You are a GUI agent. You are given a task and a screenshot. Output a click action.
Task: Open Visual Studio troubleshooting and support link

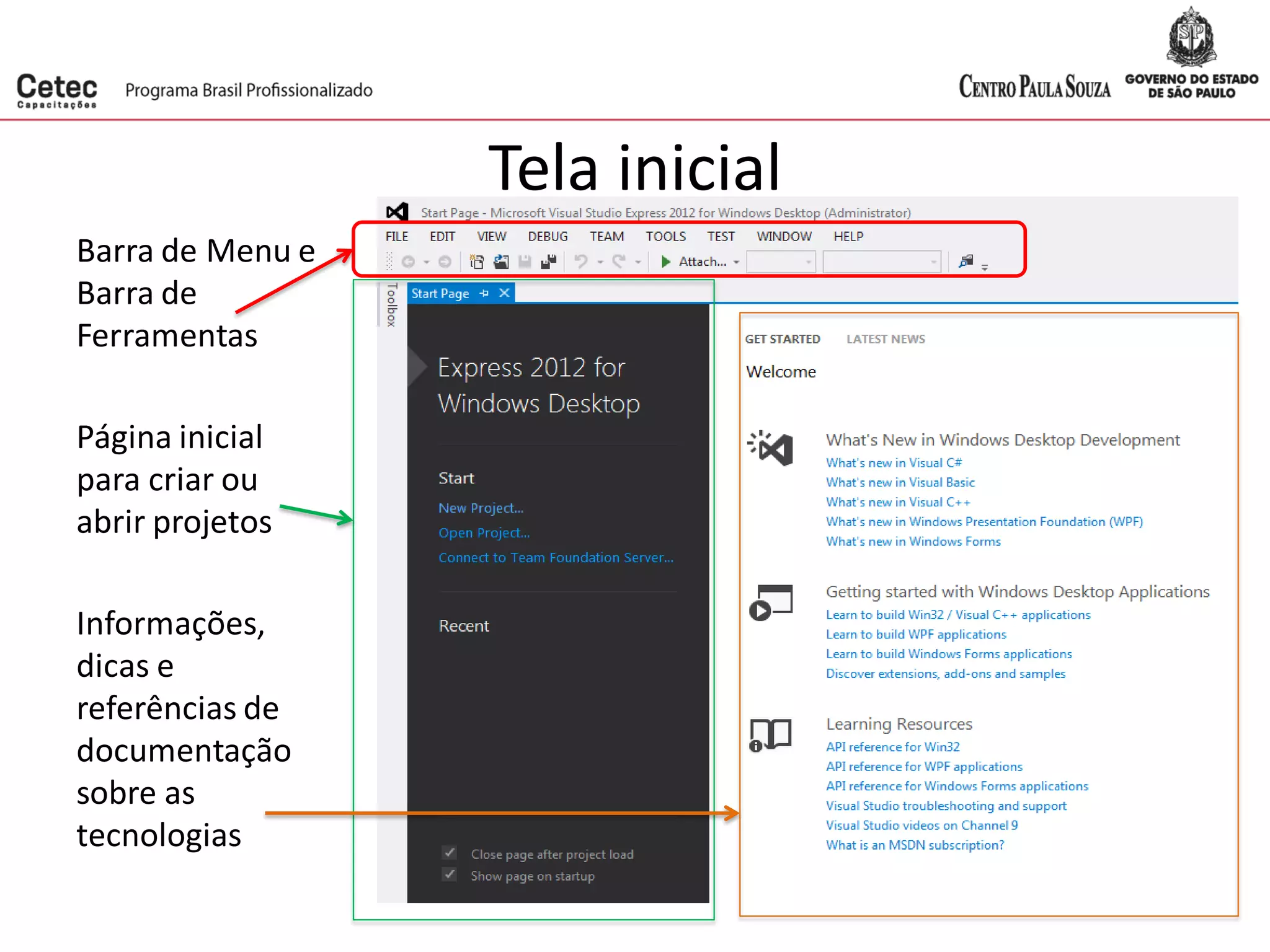946,806
